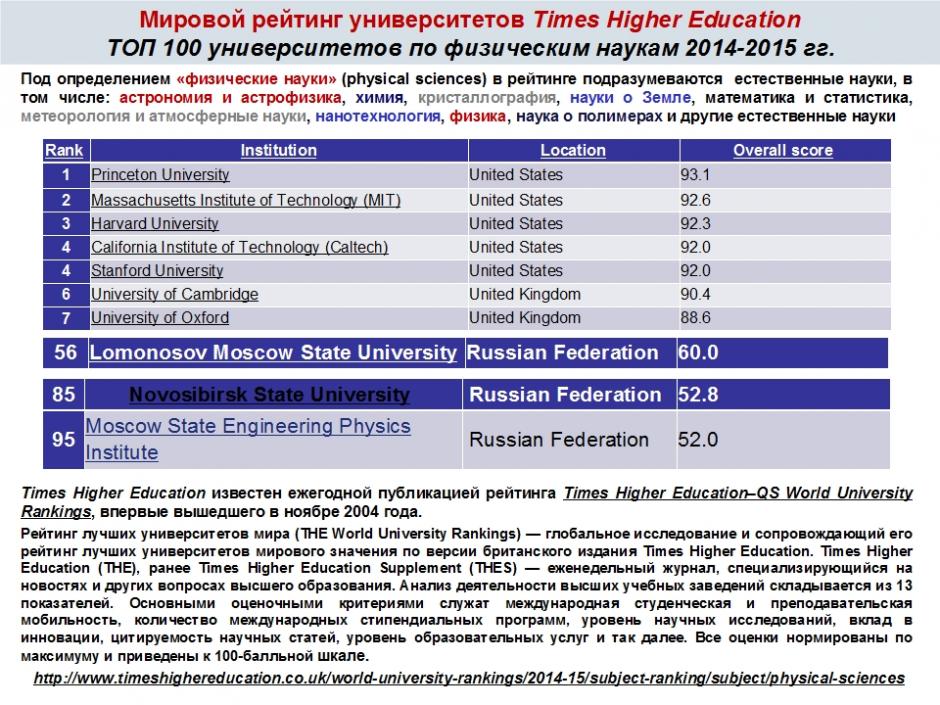Click rank cell 1 for Princeton

coord(66,175)
